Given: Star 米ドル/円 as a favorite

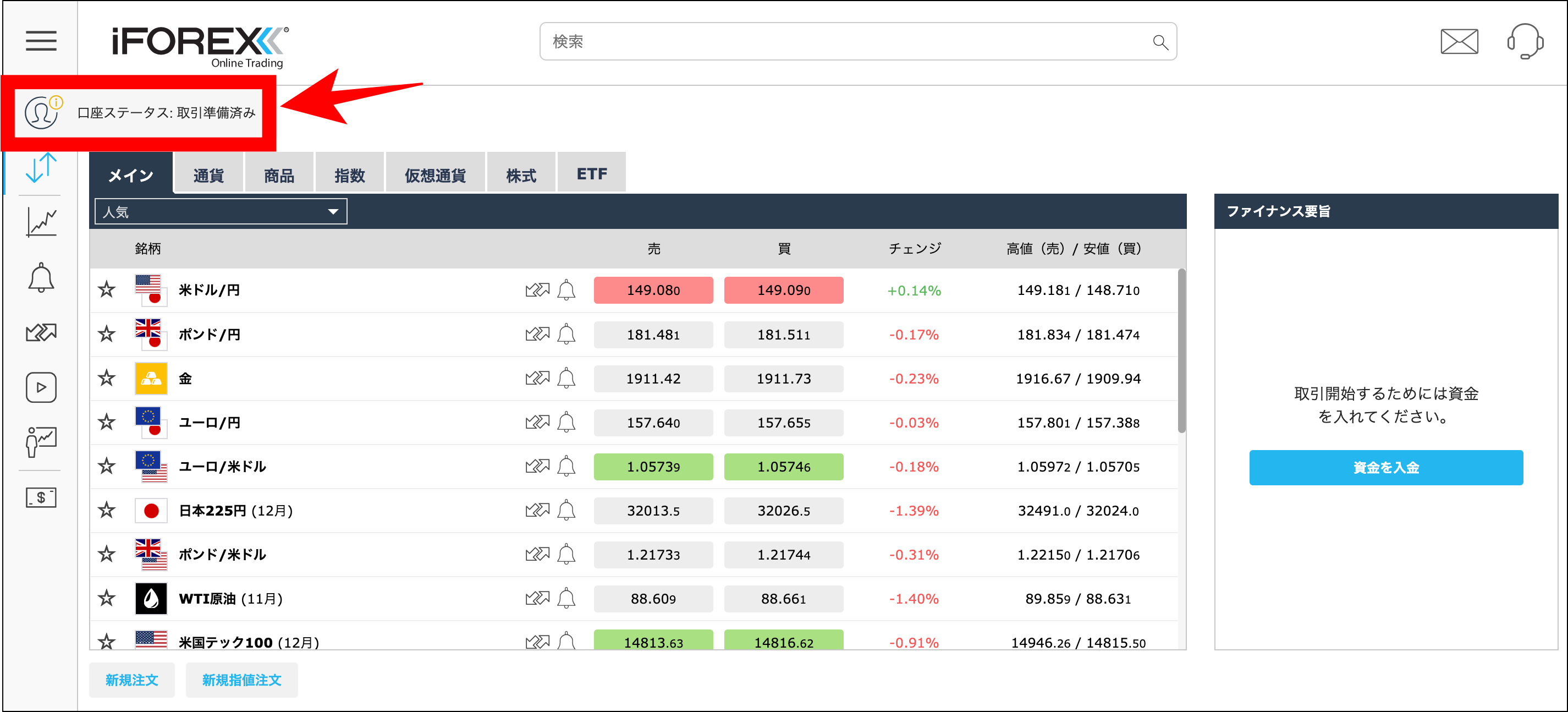Looking at the screenshot, I should coord(107,290).
